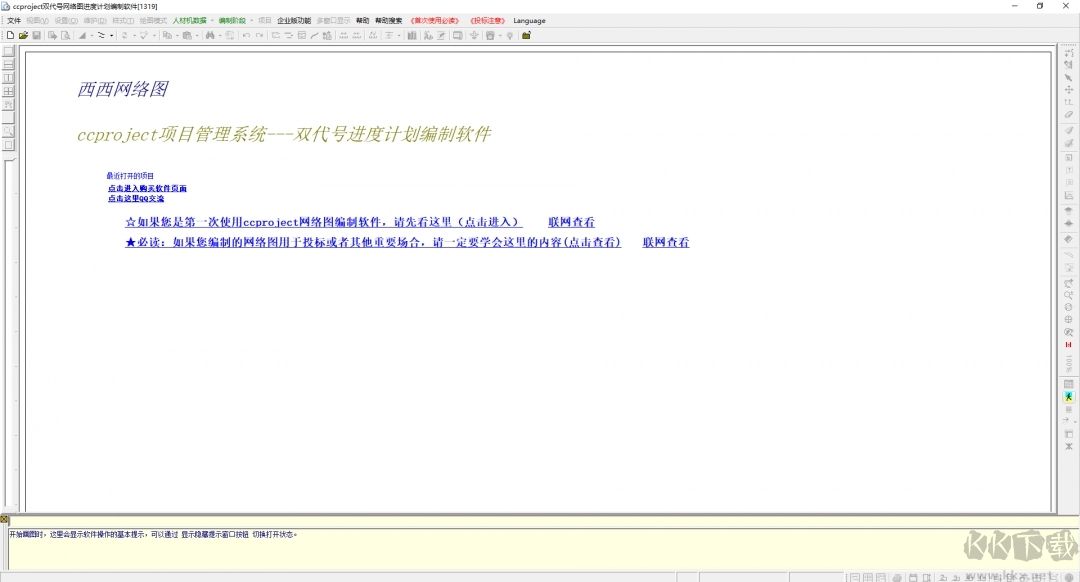
Task: Click the binoculars Find icon in toolbar
Action: (x=211, y=35)
